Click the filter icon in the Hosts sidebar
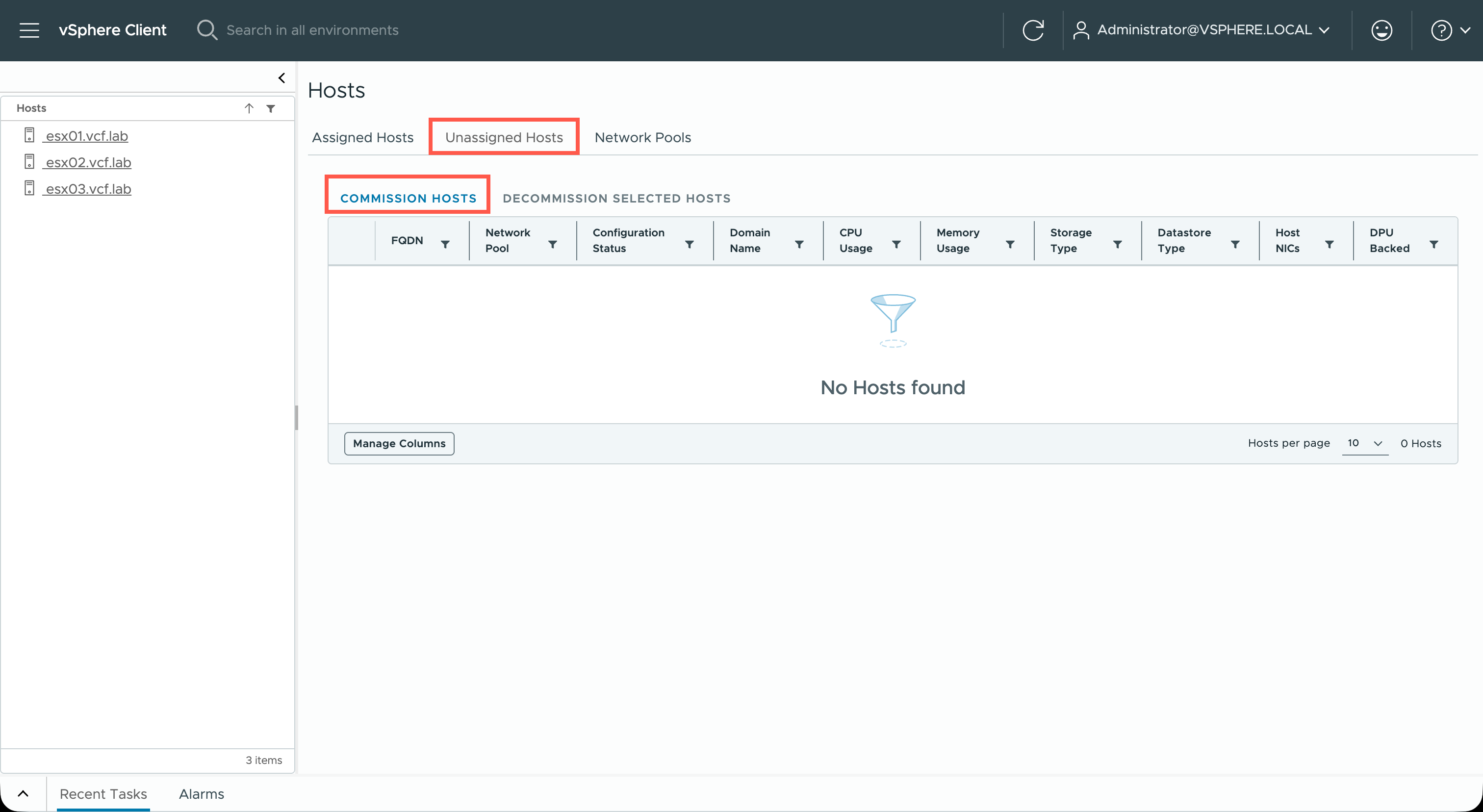This screenshot has width=1483, height=812. (x=271, y=108)
